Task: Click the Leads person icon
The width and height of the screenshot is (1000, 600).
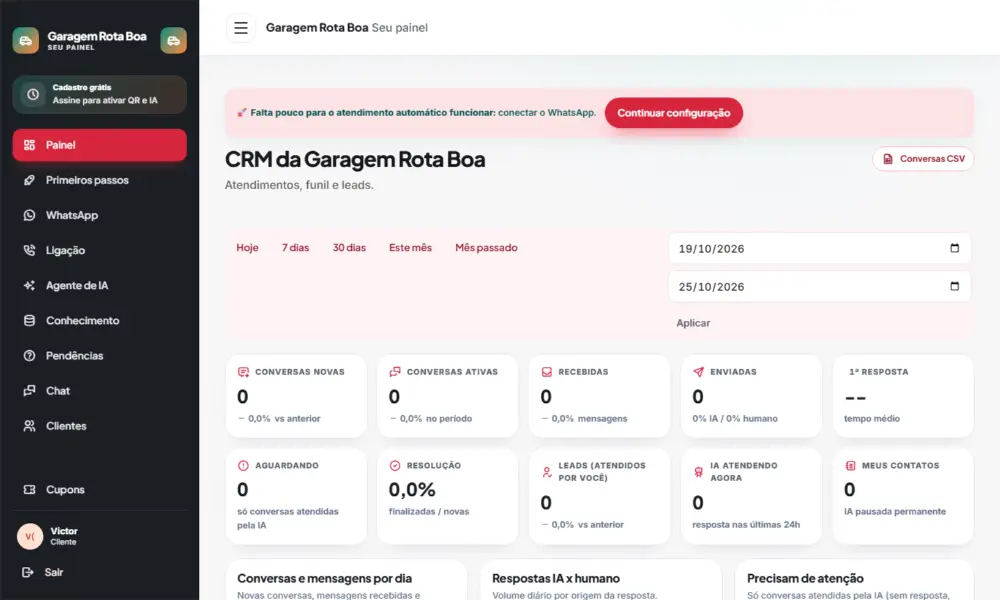Action: click(x=547, y=472)
